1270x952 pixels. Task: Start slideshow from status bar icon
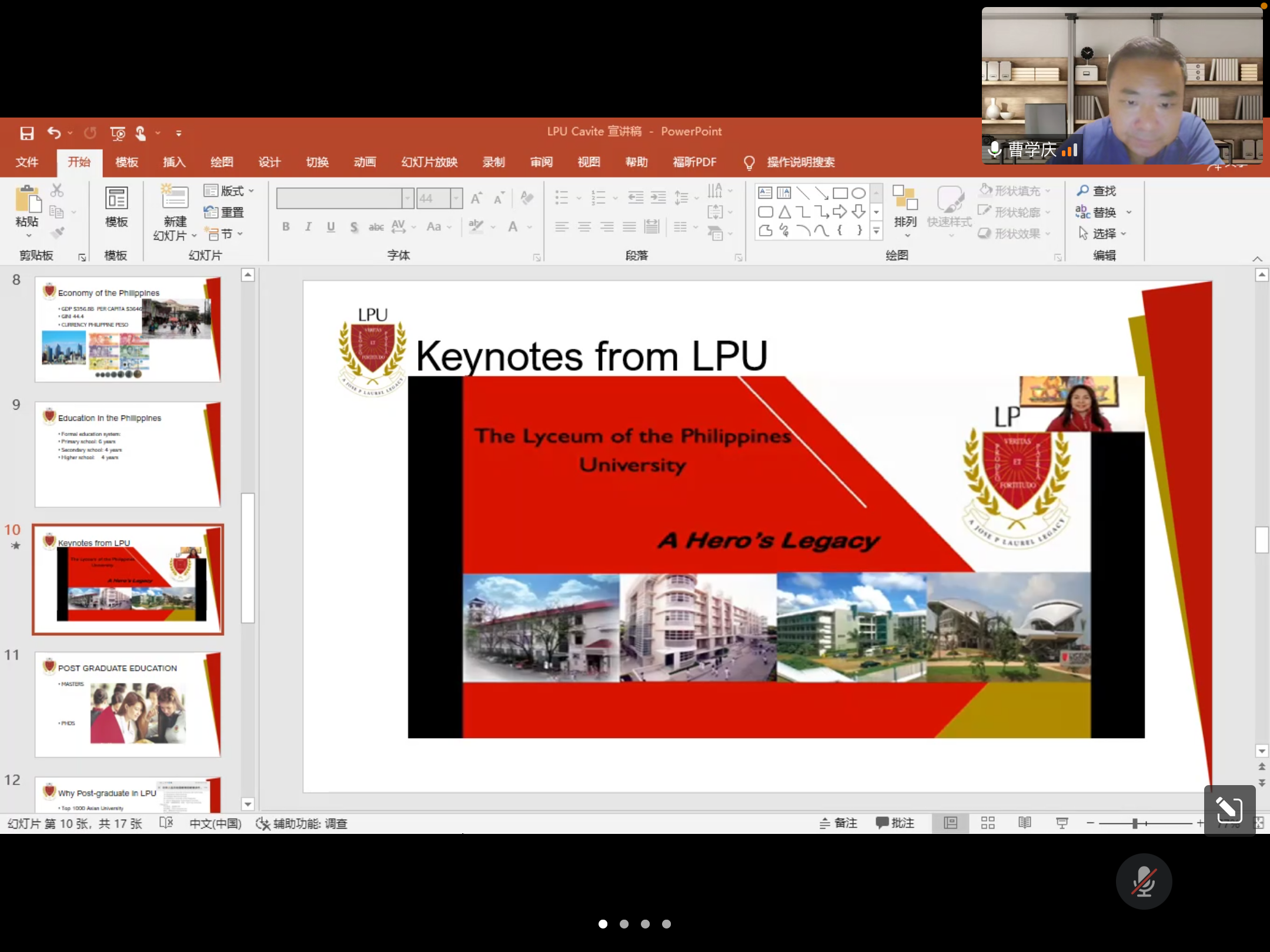1062,823
